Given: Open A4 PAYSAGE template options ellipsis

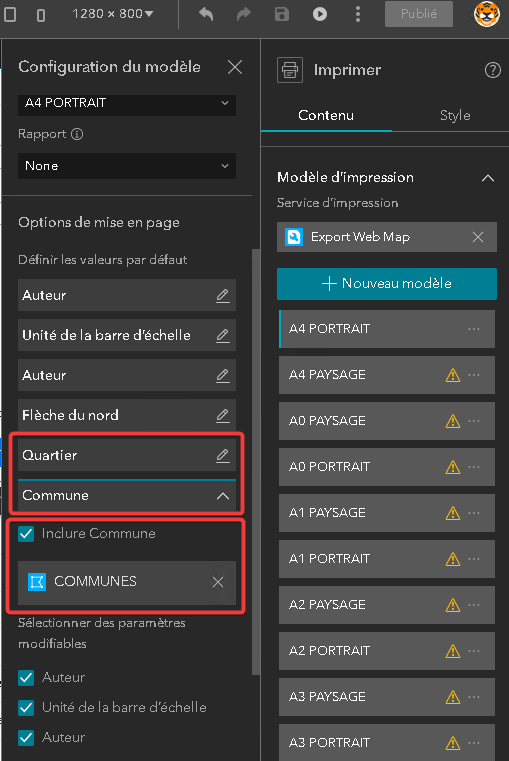Looking at the screenshot, I should click(474, 375).
